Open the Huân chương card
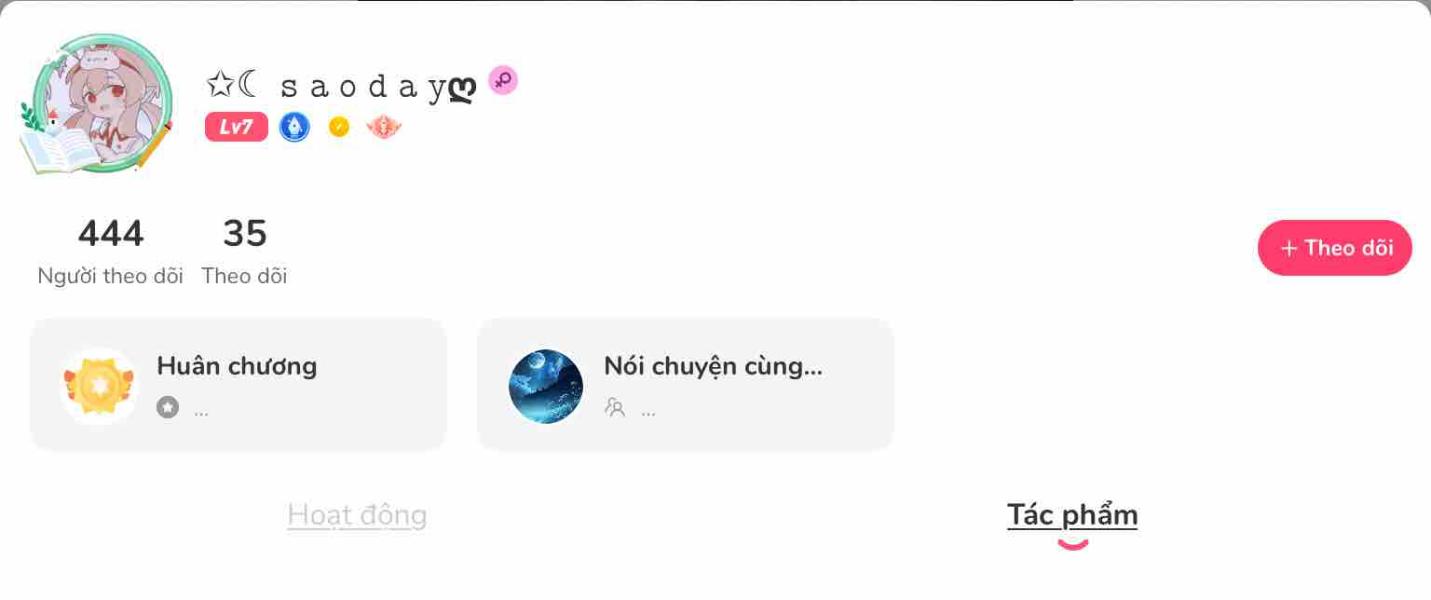The width and height of the screenshot is (1431, 600). [238, 385]
